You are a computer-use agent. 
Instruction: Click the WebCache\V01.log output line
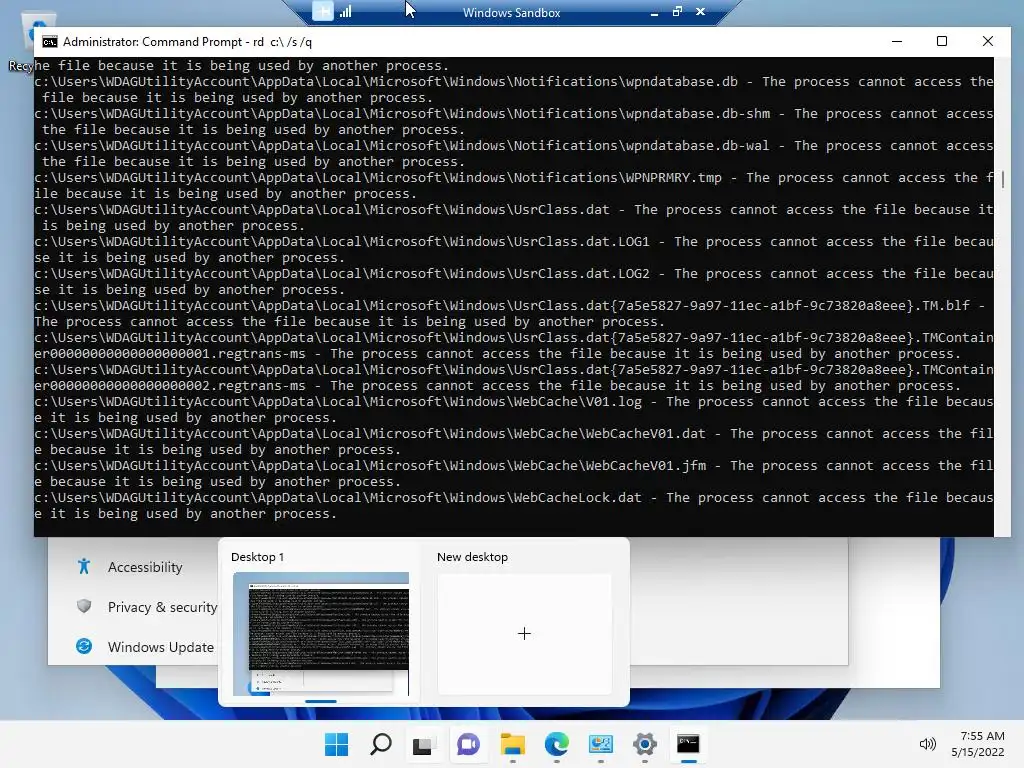pos(514,409)
